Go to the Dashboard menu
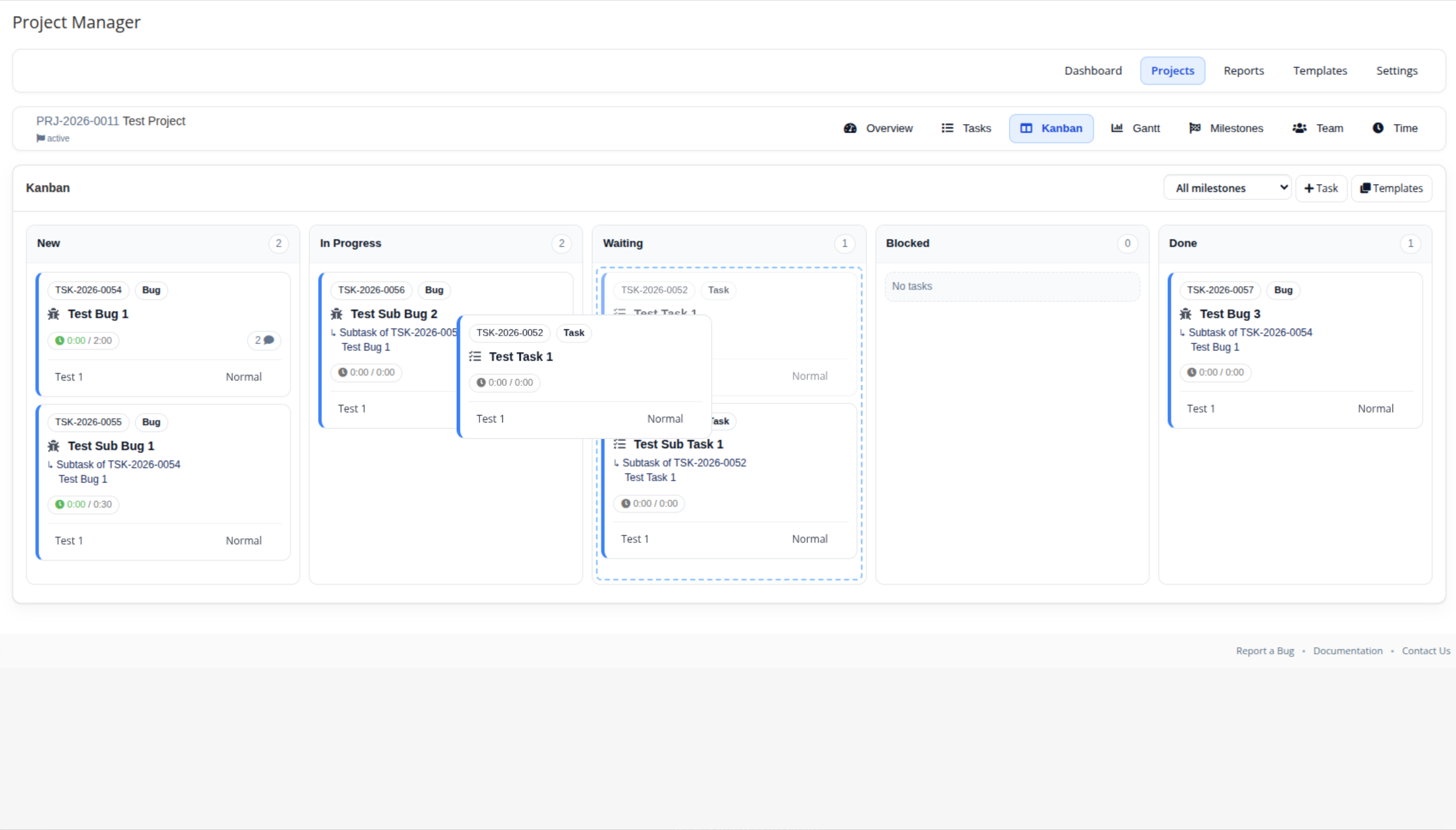Screen dimensions: 1456x830 (1093, 71)
